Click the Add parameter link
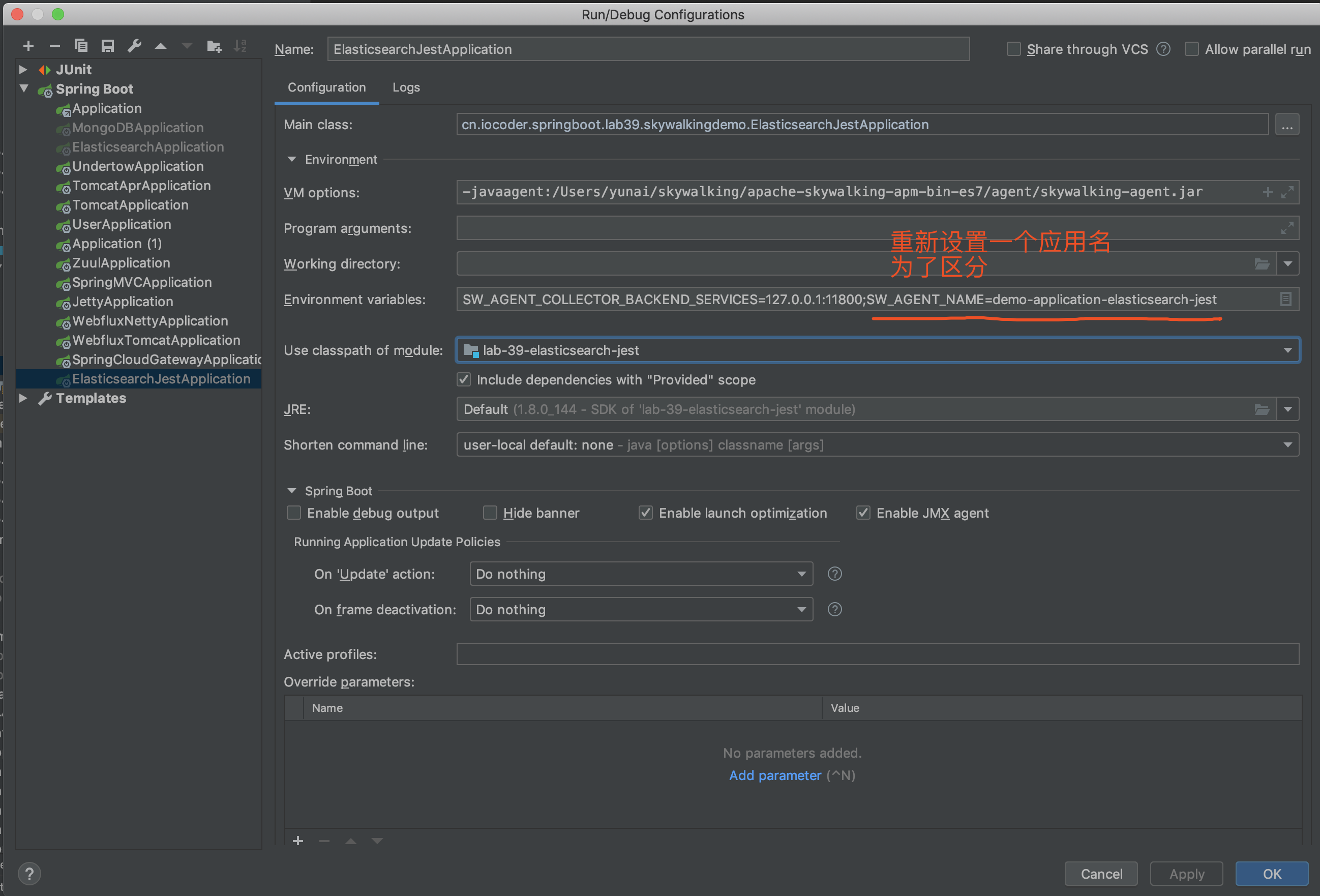 pyautogui.click(x=775, y=775)
